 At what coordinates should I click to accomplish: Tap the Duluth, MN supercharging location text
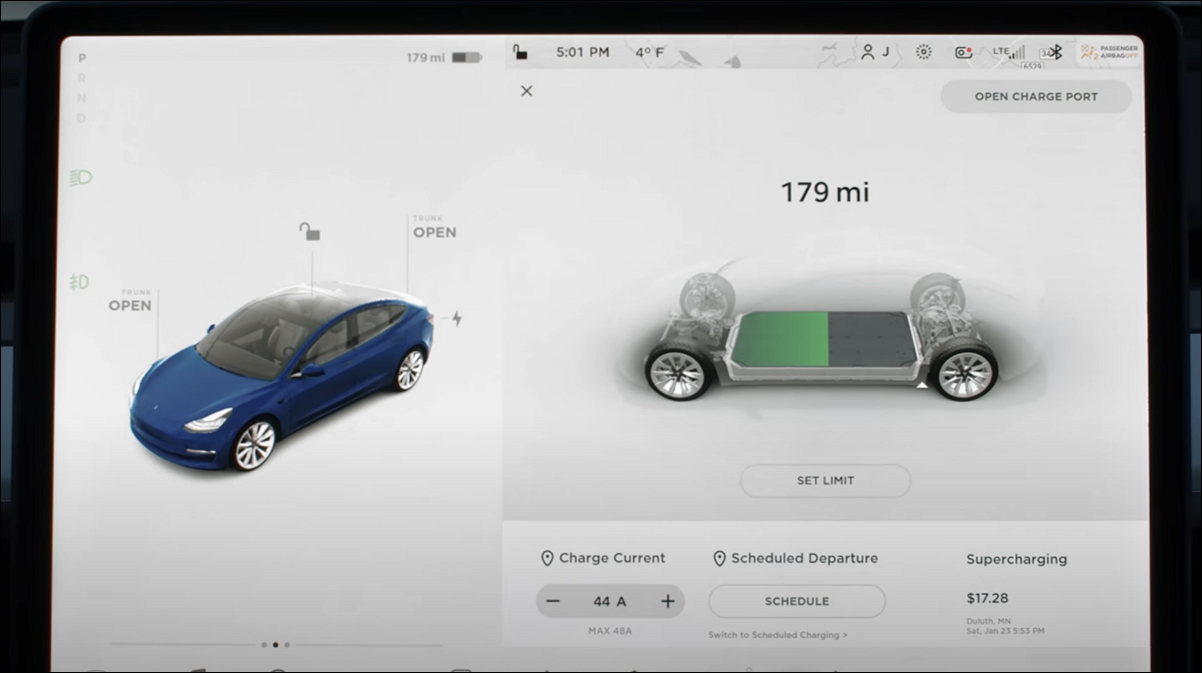point(987,621)
